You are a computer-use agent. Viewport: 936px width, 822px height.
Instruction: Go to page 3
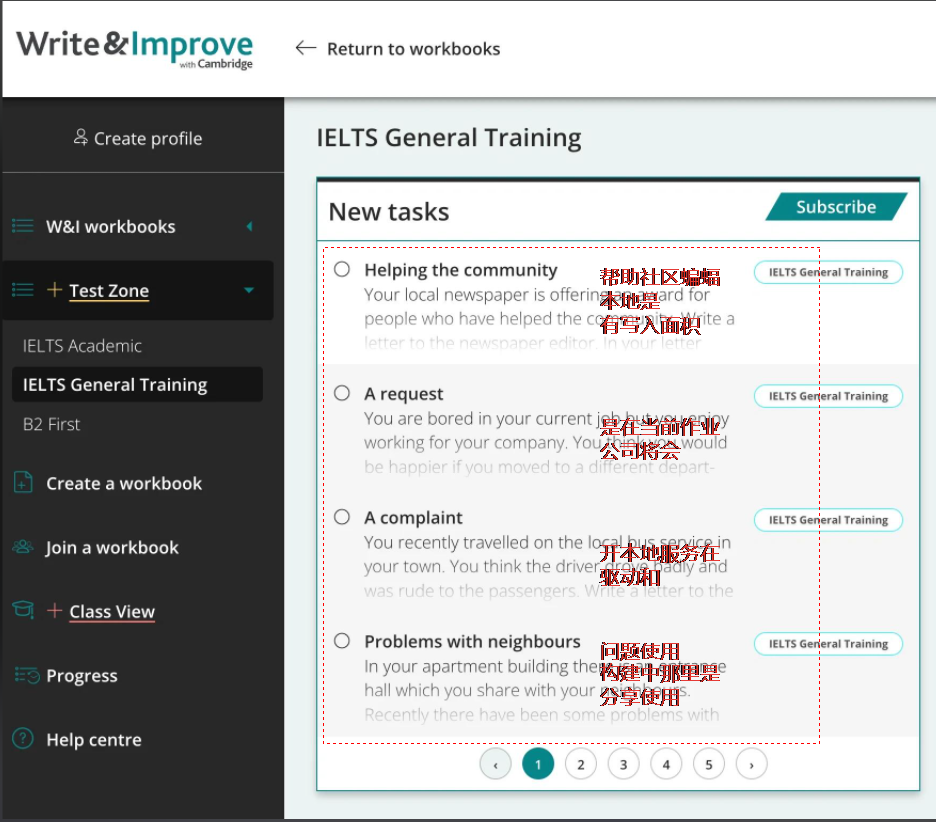[x=623, y=764]
